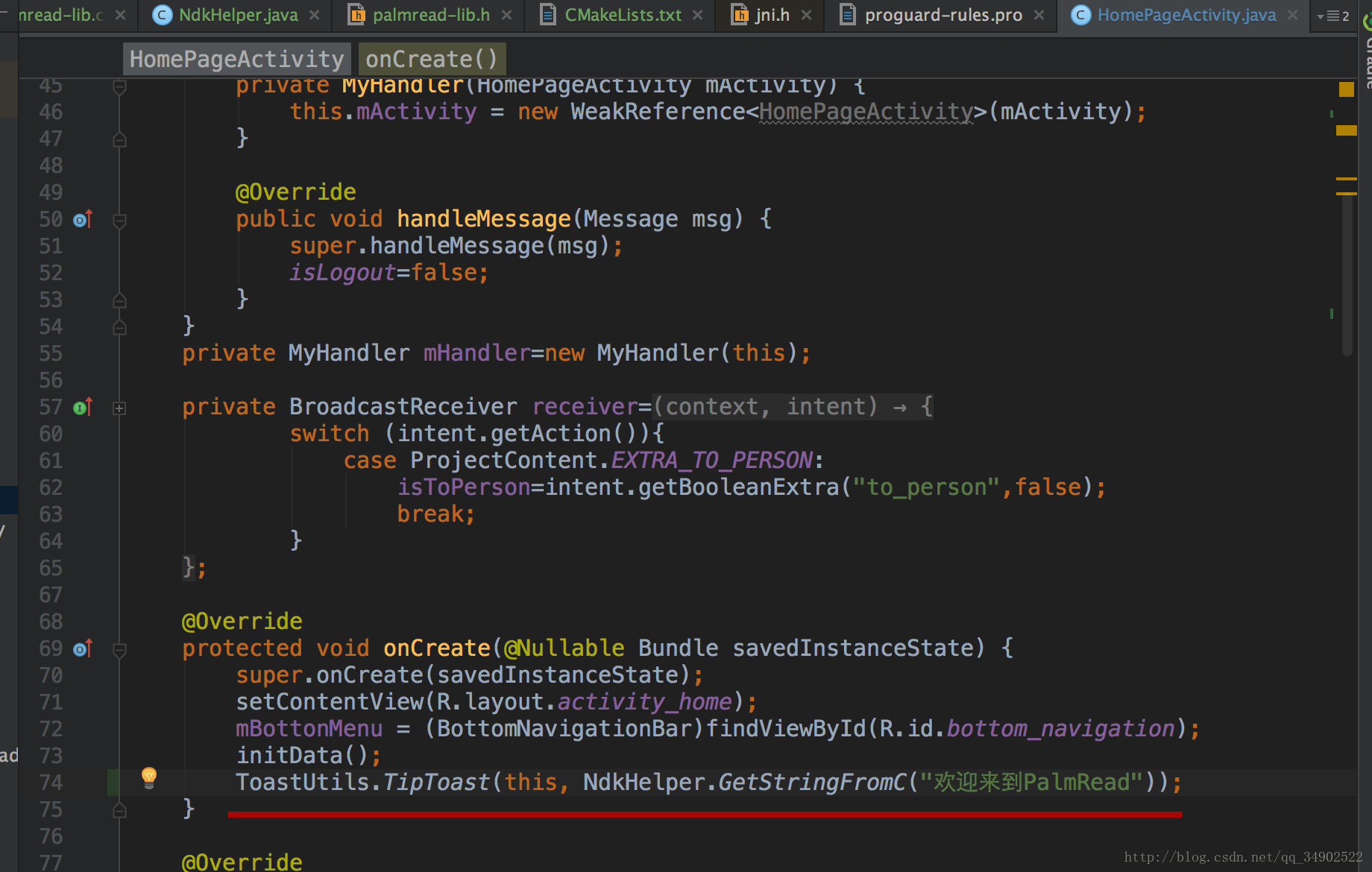Click the underlined HomePageActivity type argument
The image size is (1372, 872).
tap(866, 112)
